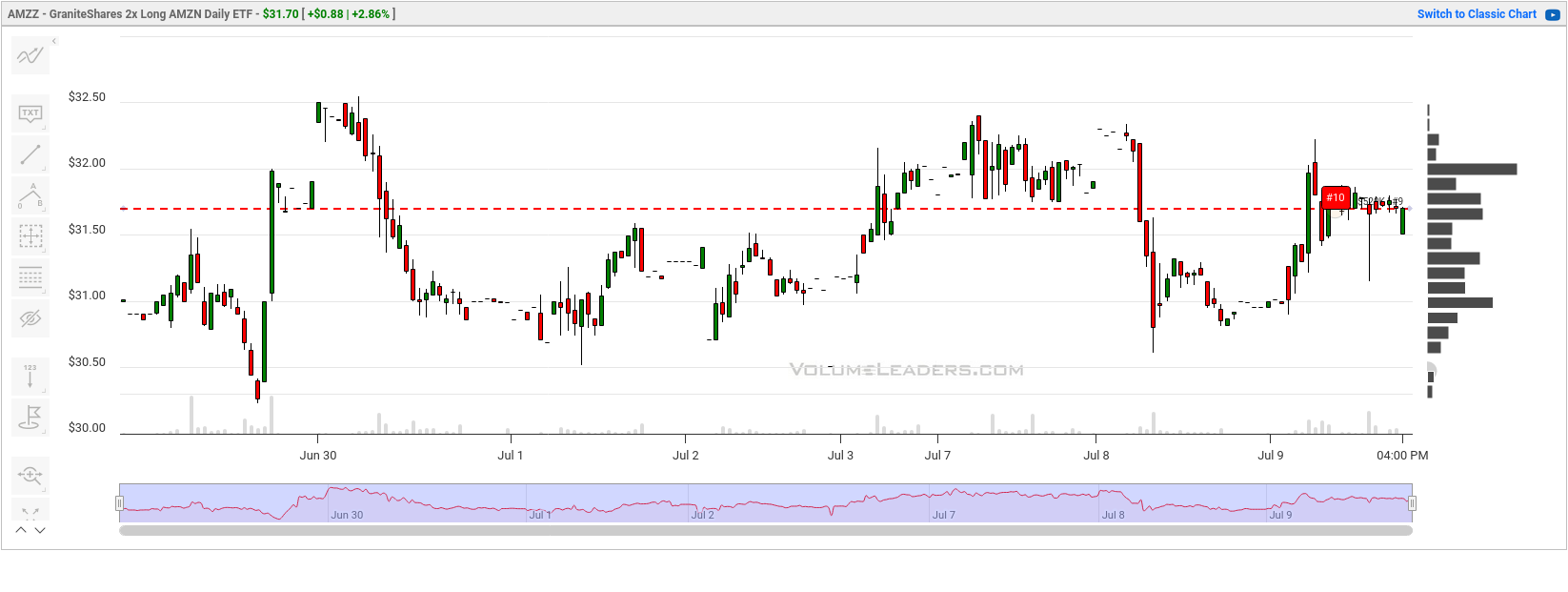This screenshot has width=1568, height=592.
Task: Select the dashed rectangle measure tool
Action: (30, 236)
